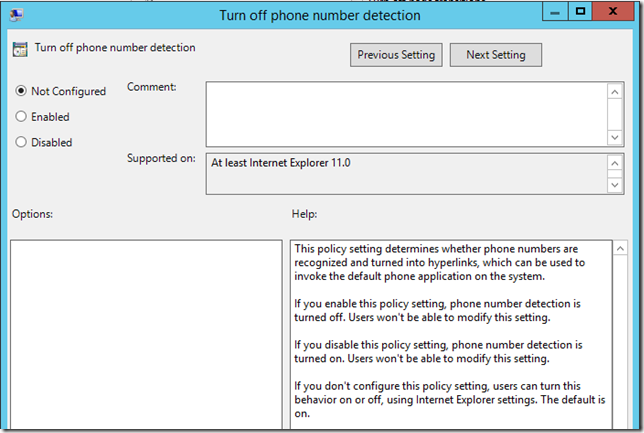The height and width of the screenshot is (433, 644).
Task: Choose the Enabled radio option
Action: click(x=21, y=117)
